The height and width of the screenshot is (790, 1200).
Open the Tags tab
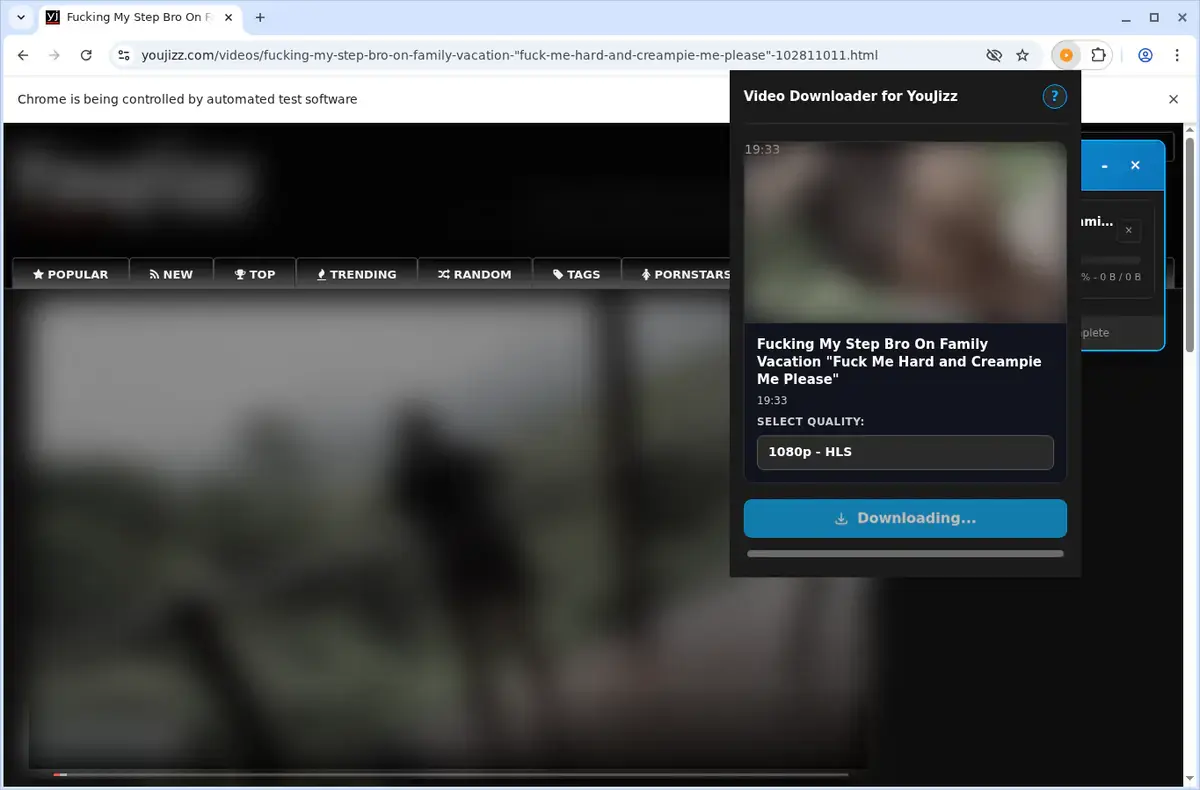[x=577, y=274]
